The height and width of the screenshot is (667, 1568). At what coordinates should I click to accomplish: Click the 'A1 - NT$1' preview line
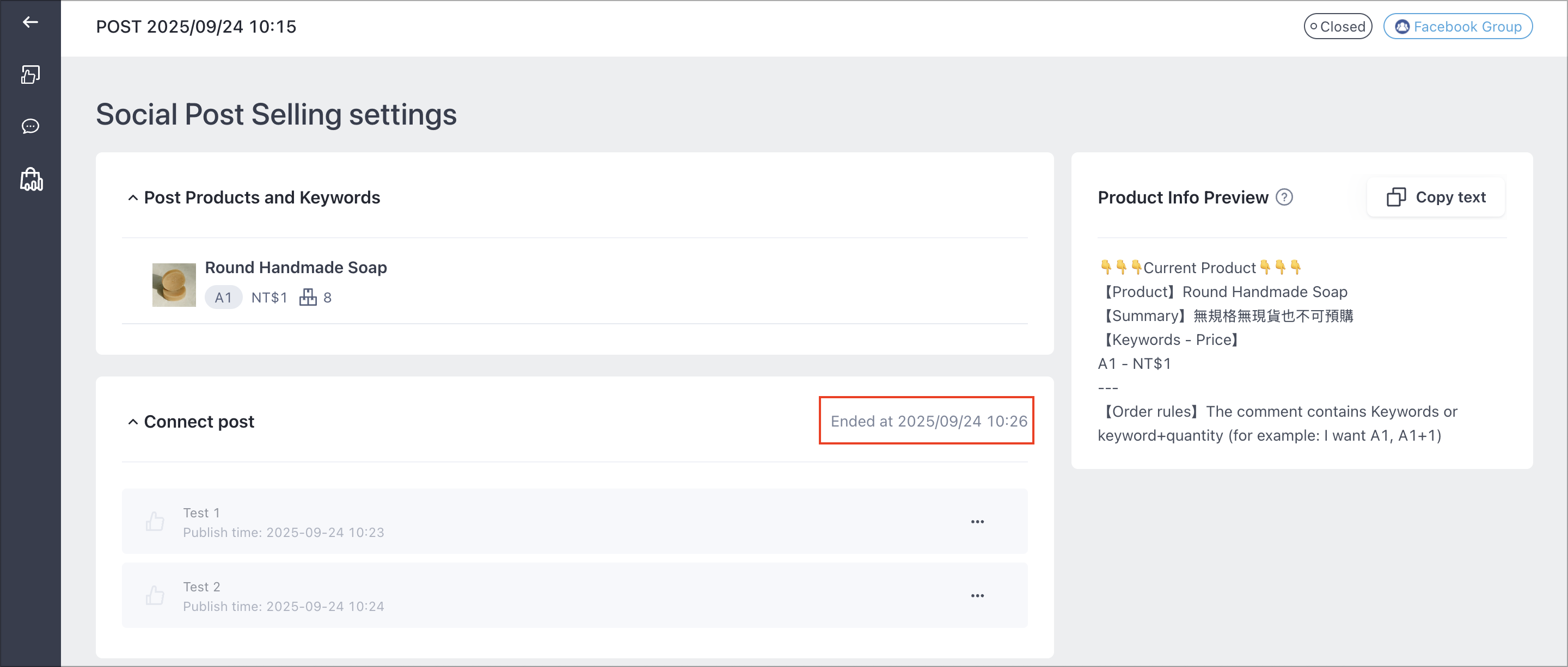[x=1134, y=363]
